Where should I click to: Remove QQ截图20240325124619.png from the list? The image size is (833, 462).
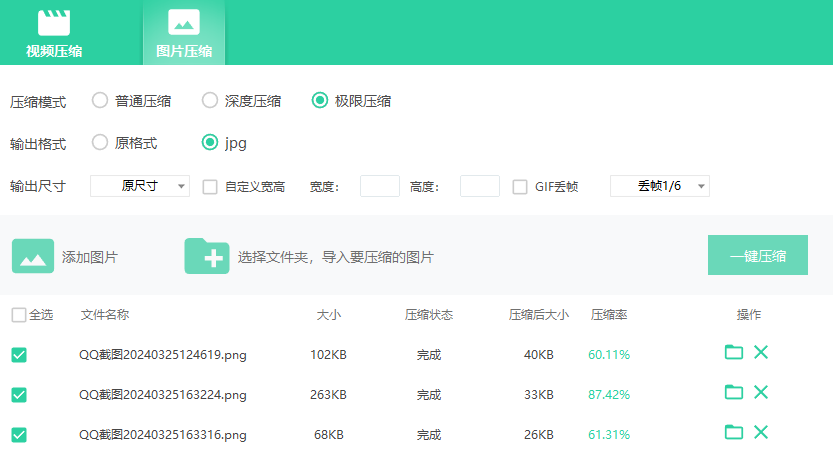coord(761,352)
